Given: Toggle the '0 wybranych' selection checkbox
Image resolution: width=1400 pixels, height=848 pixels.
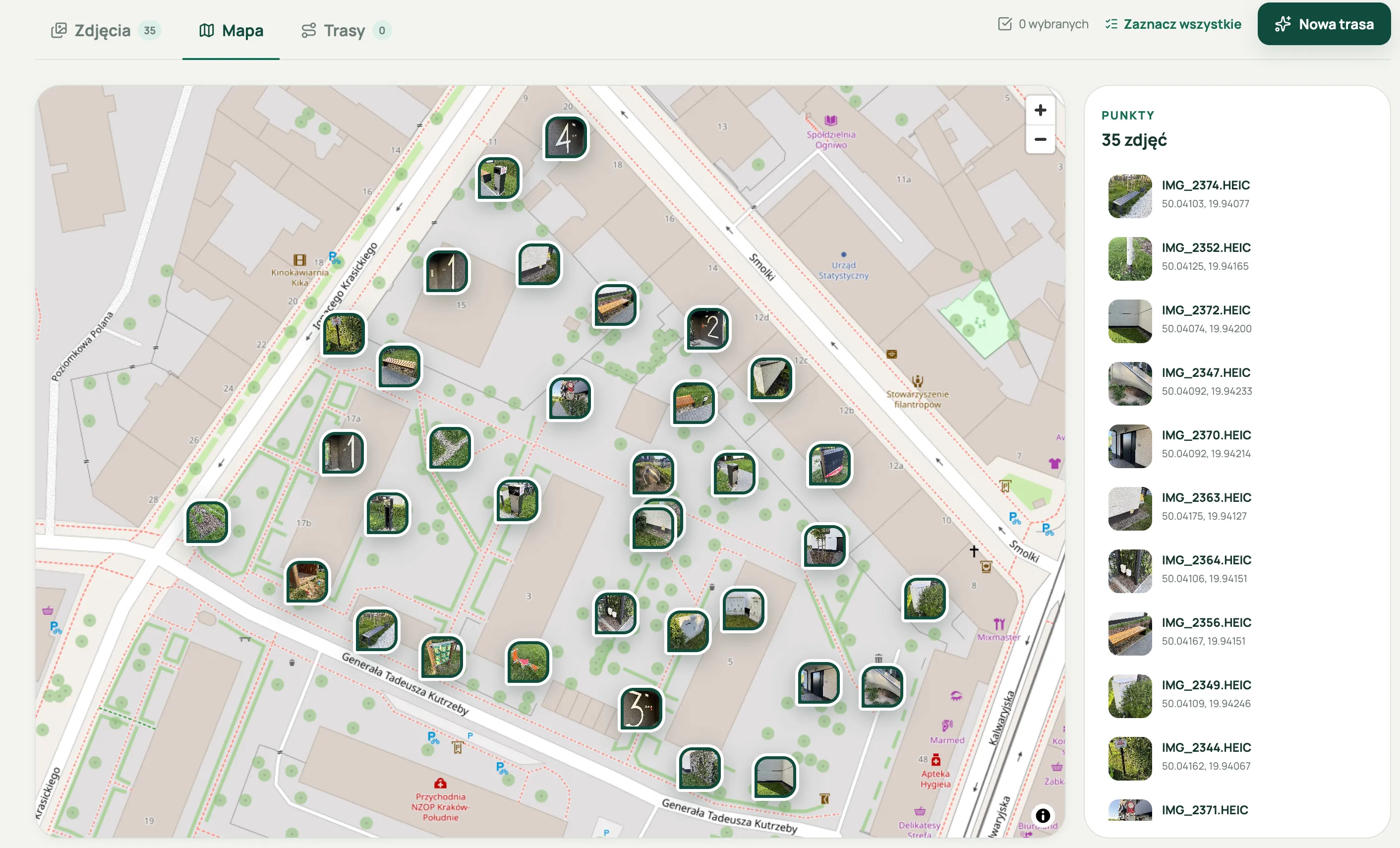Looking at the screenshot, I should [1004, 24].
